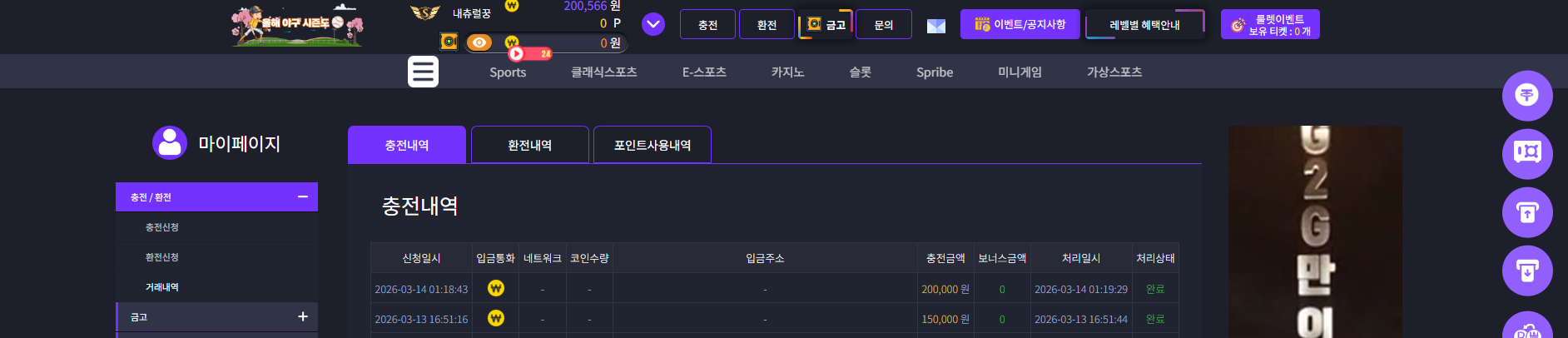
Task: Switch to the 환전내역 tab
Action: (530, 145)
